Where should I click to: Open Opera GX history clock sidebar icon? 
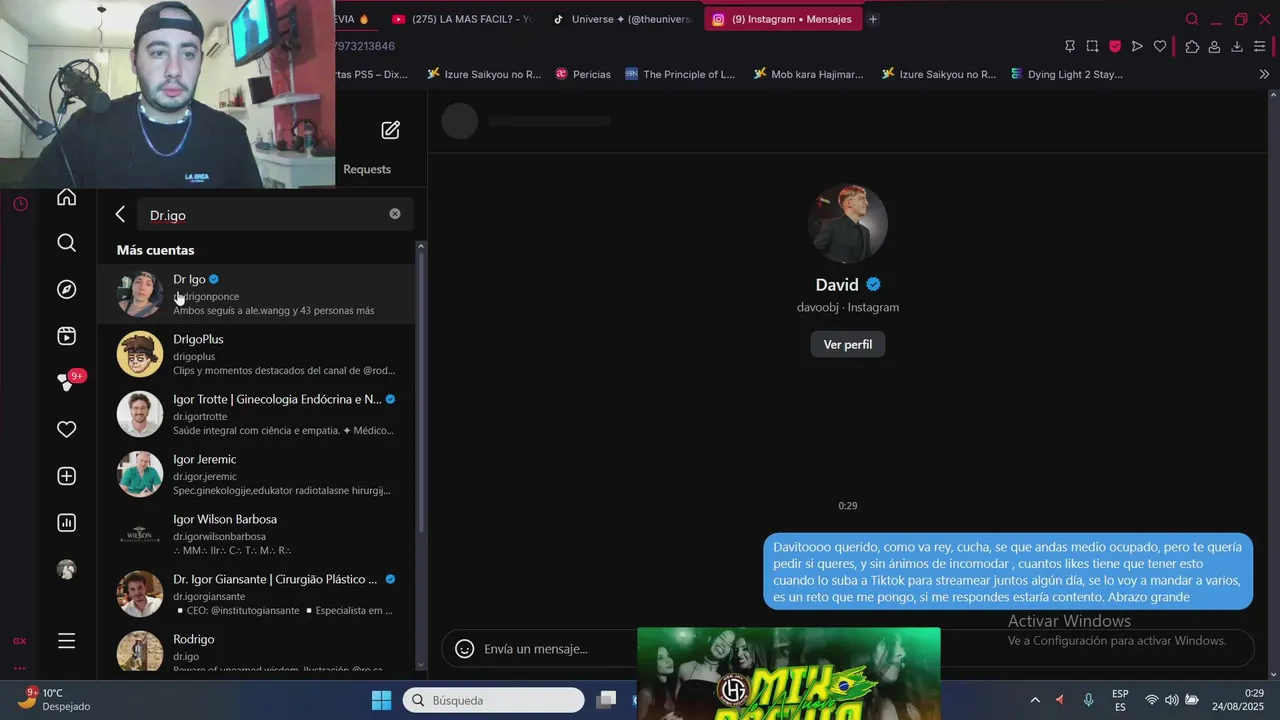click(20, 204)
